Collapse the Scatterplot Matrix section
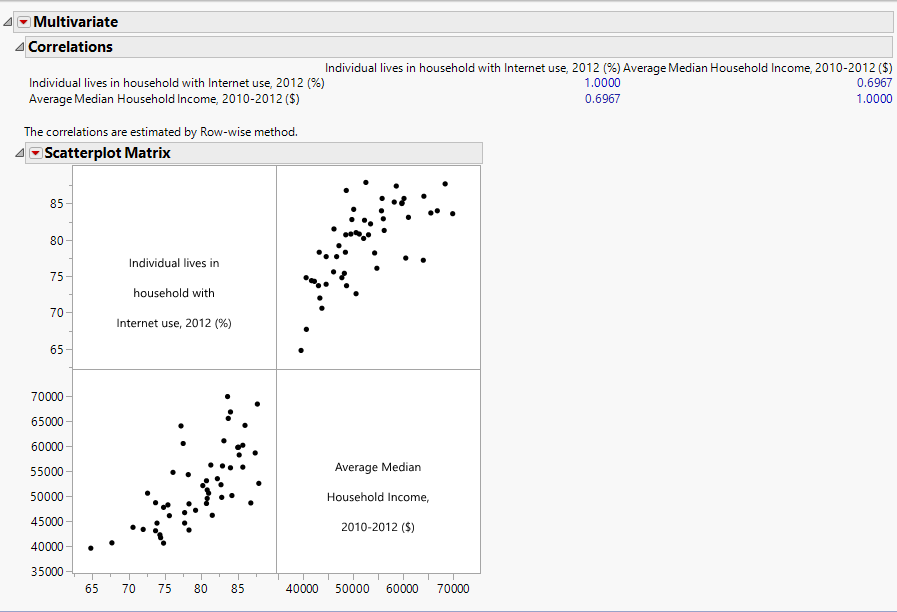 17,152
